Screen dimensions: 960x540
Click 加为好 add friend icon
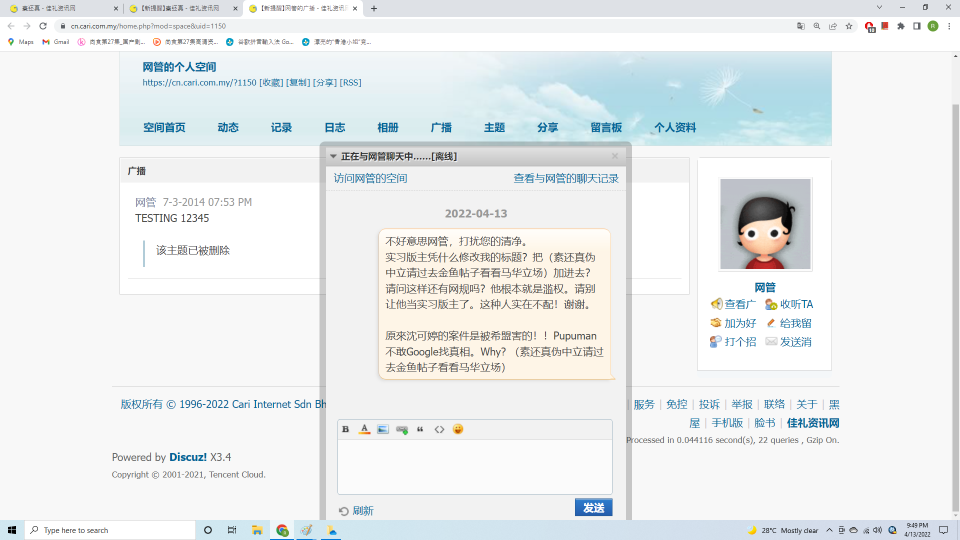[733, 323]
